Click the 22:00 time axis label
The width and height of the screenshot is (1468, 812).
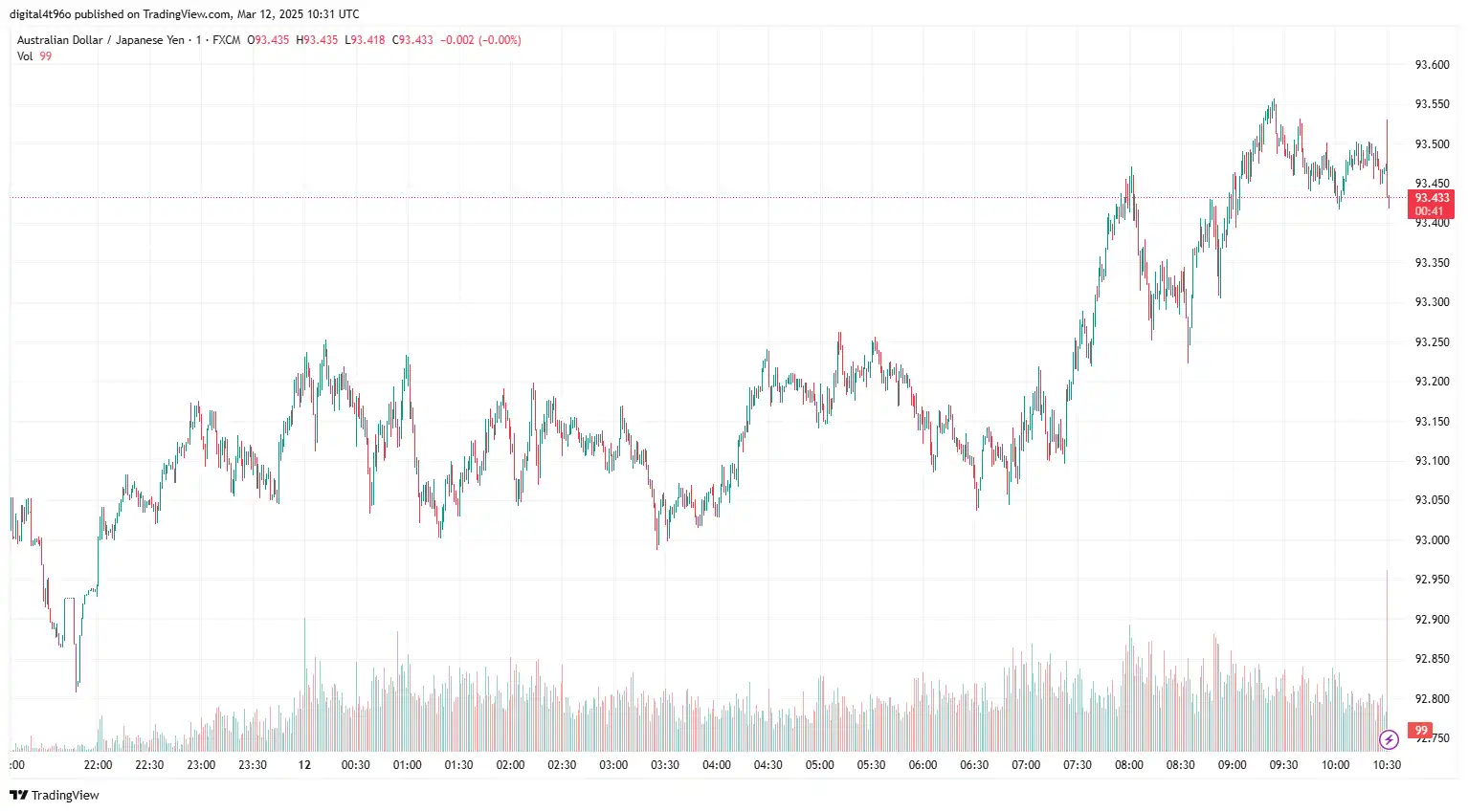pos(98,765)
